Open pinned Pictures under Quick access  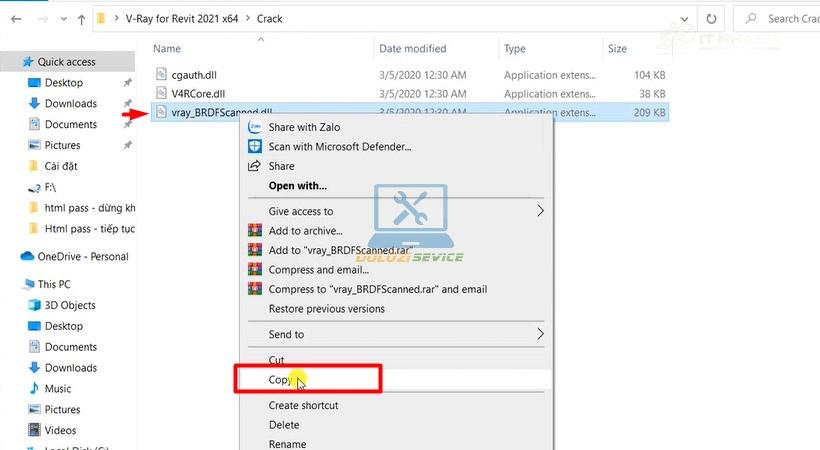tap(62, 145)
